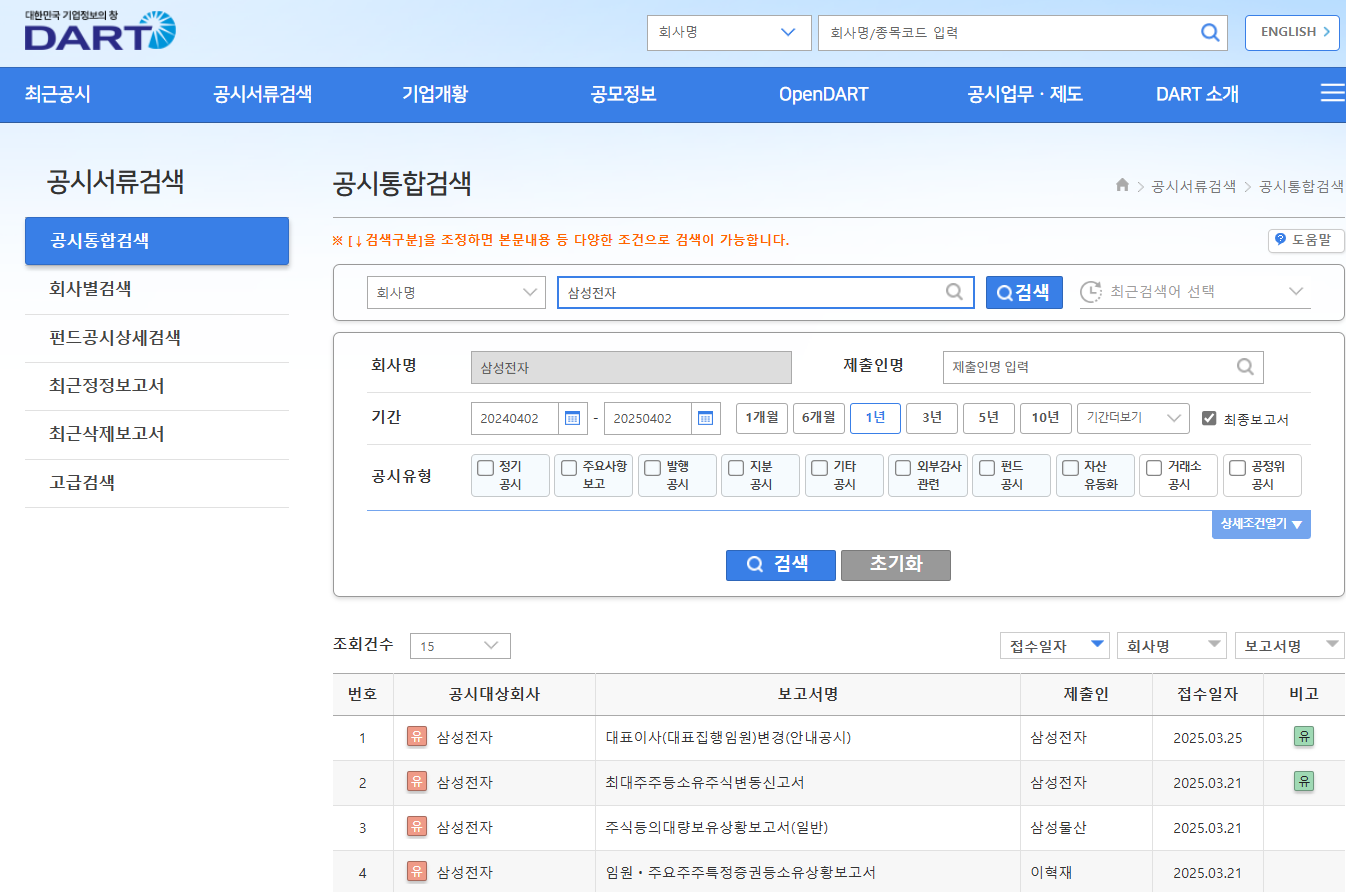Check the 정기공시 disclosure type
This screenshot has height=892, width=1346.
coord(486,467)
